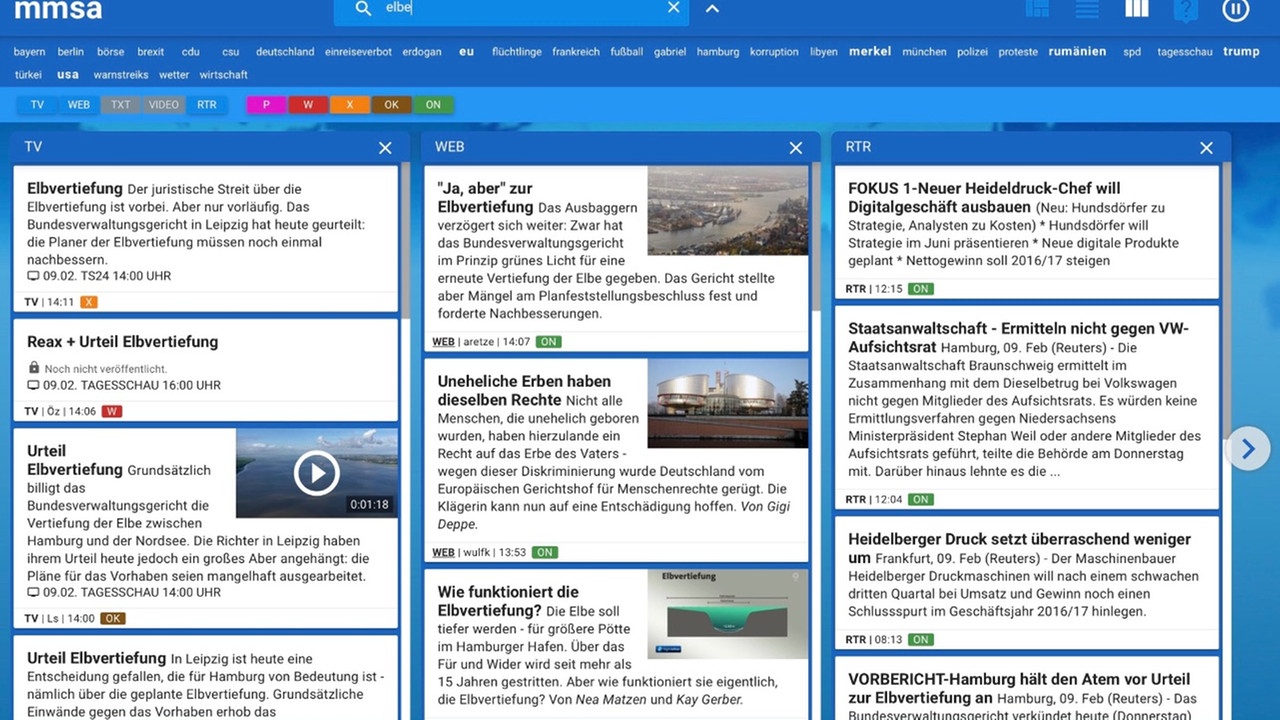This screenshot has width=1280, height=720.
Task: Close the RTR column
Action: (x=1207, y=147)
